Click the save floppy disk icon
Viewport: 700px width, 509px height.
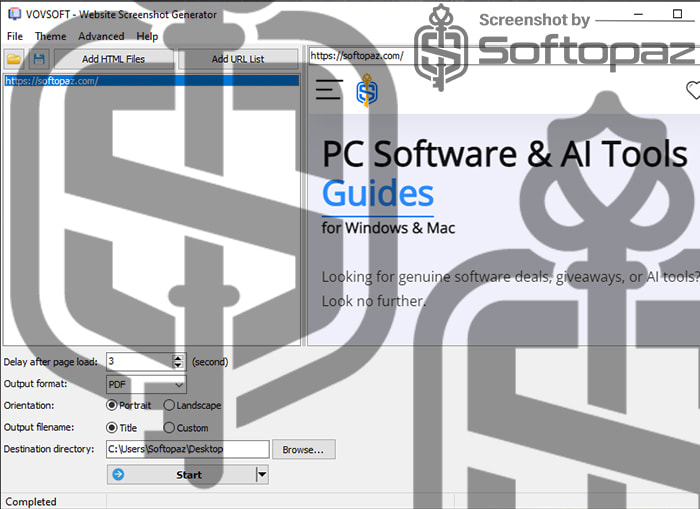pos(39,59)
